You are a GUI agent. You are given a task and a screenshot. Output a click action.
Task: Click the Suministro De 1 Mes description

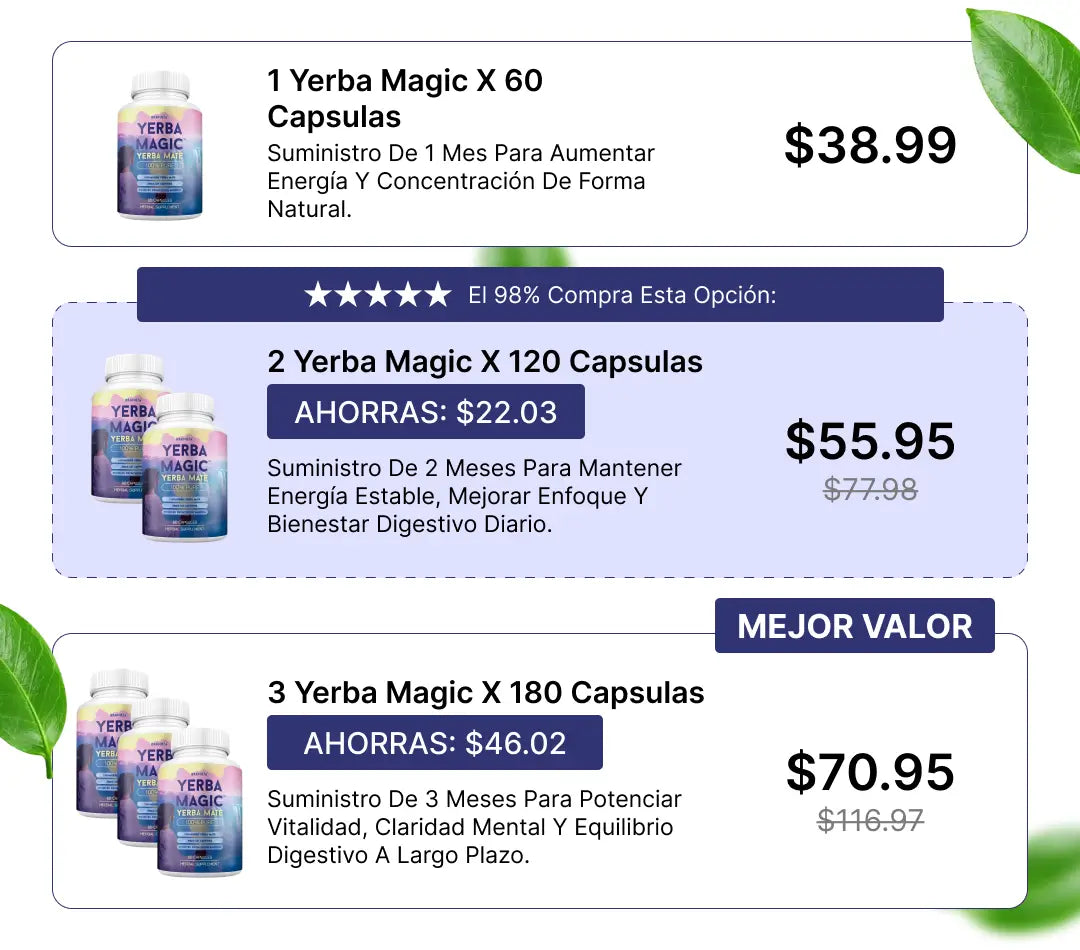(x=461, y=181)
